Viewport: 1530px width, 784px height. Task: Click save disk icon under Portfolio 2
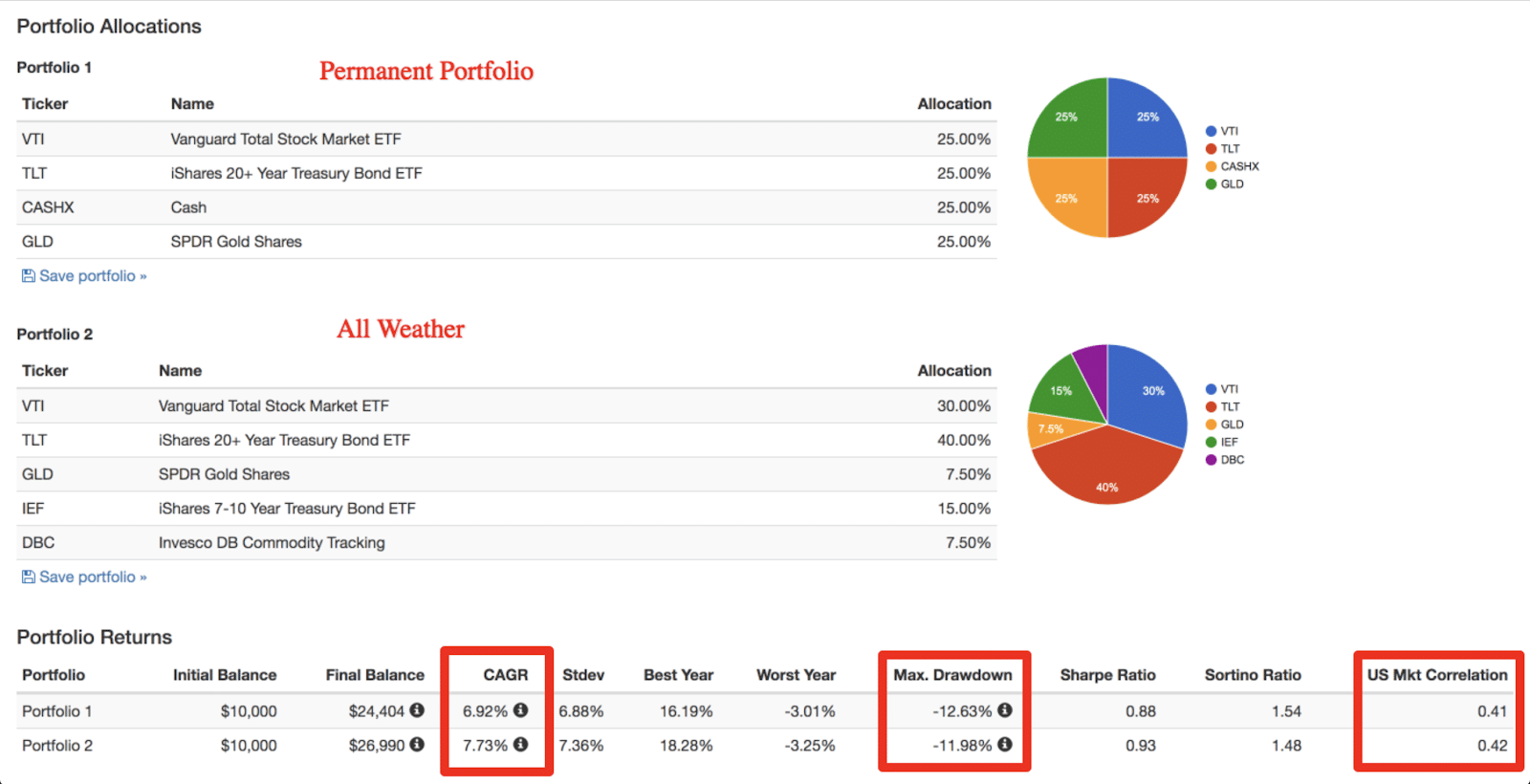pos(29,577)
